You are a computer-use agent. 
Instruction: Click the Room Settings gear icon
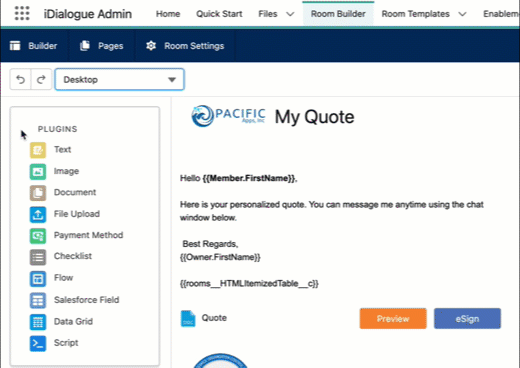151,46
